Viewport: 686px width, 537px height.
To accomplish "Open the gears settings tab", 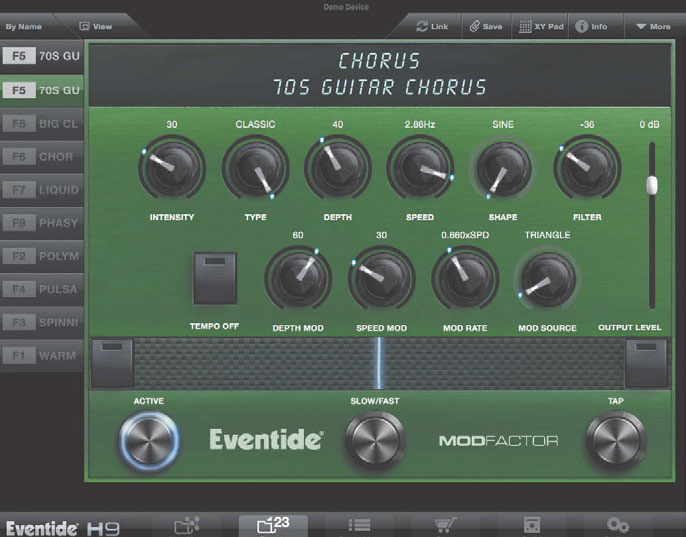I will [618, 525].
